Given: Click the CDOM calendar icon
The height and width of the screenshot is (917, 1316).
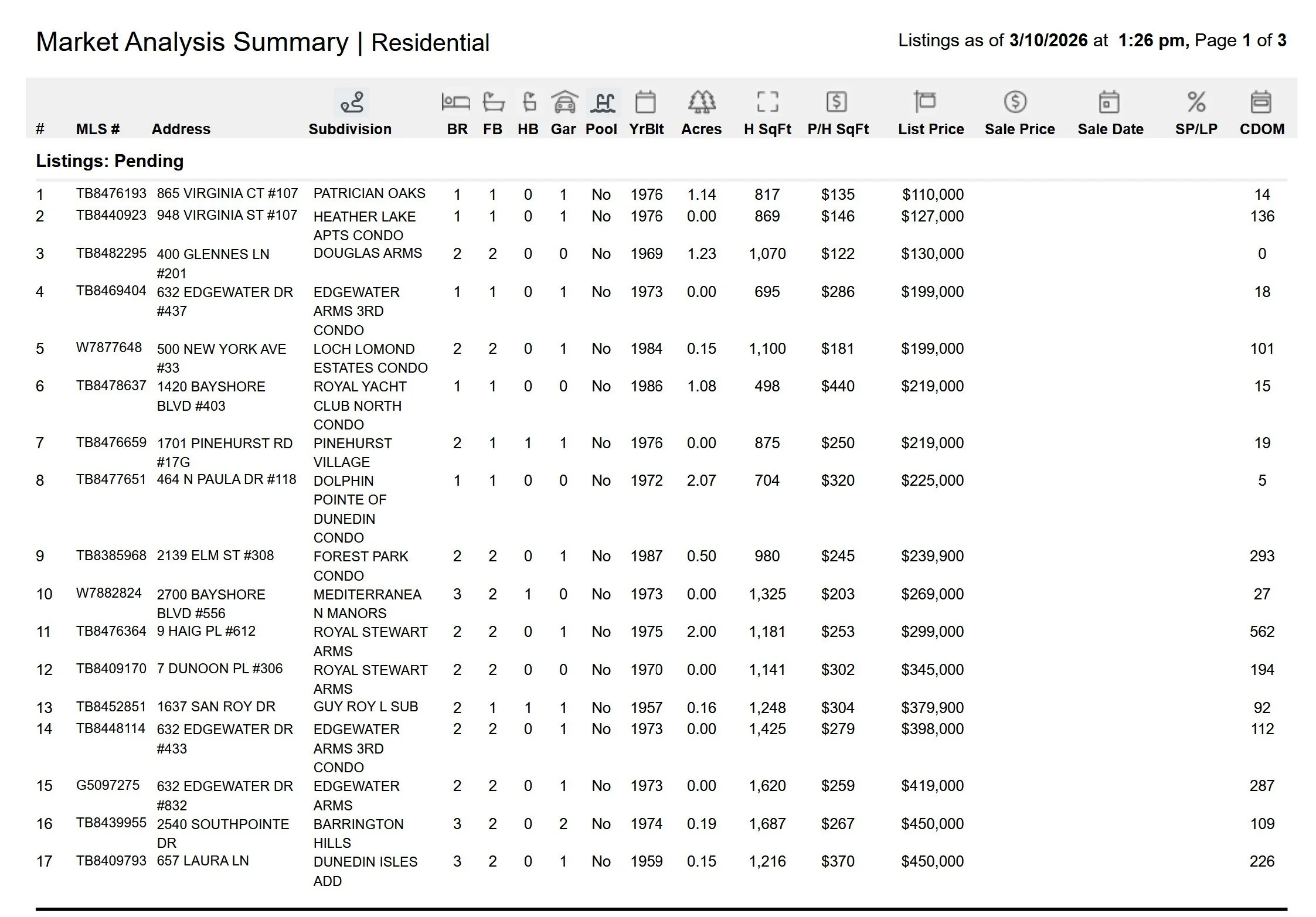Looking at the screenshot, I should coord(1261,102).
